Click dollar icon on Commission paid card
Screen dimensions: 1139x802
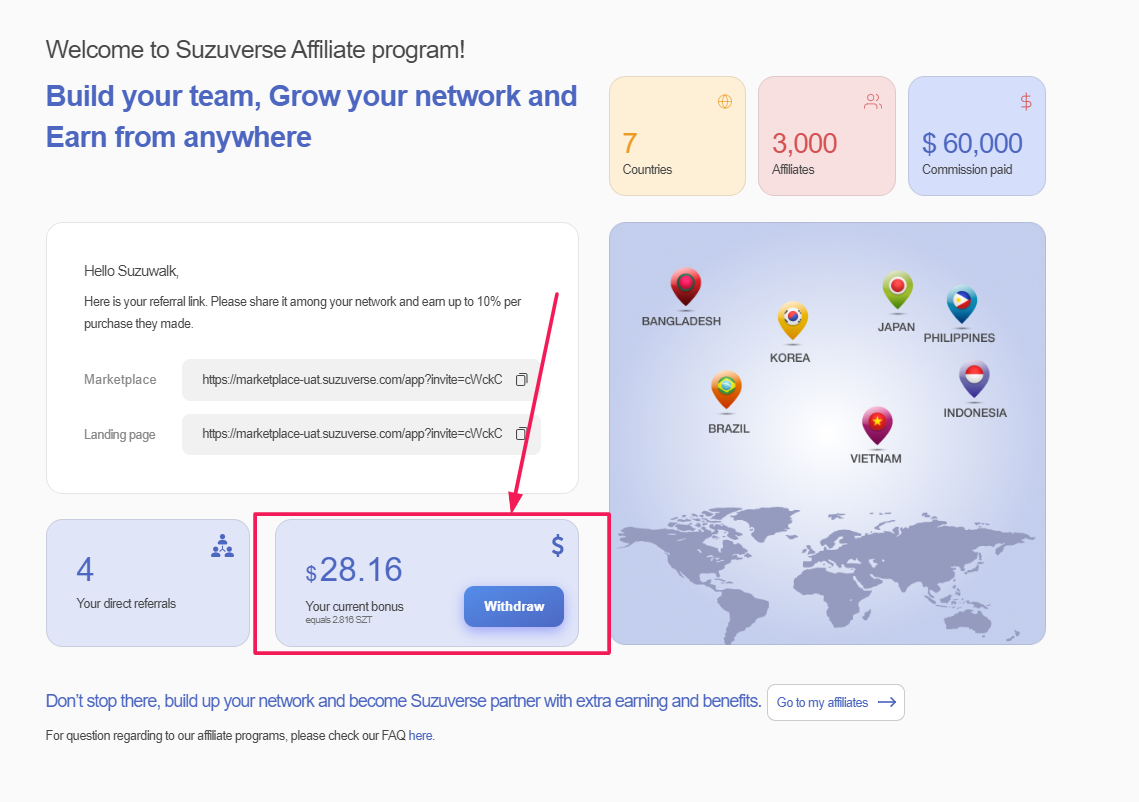click(x=1025, y=101)
